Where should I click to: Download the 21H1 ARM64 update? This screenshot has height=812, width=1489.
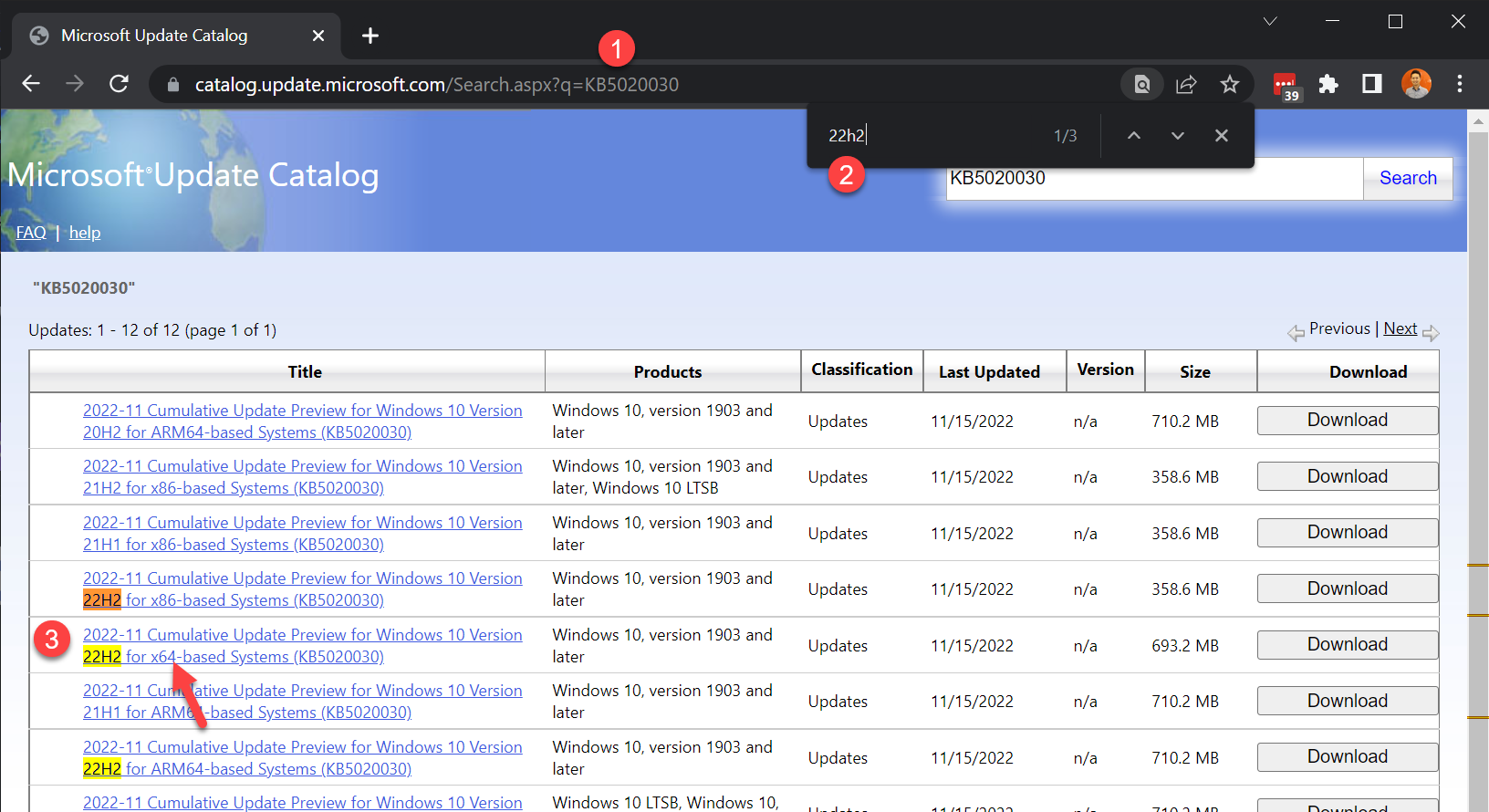coord(1348,701)
